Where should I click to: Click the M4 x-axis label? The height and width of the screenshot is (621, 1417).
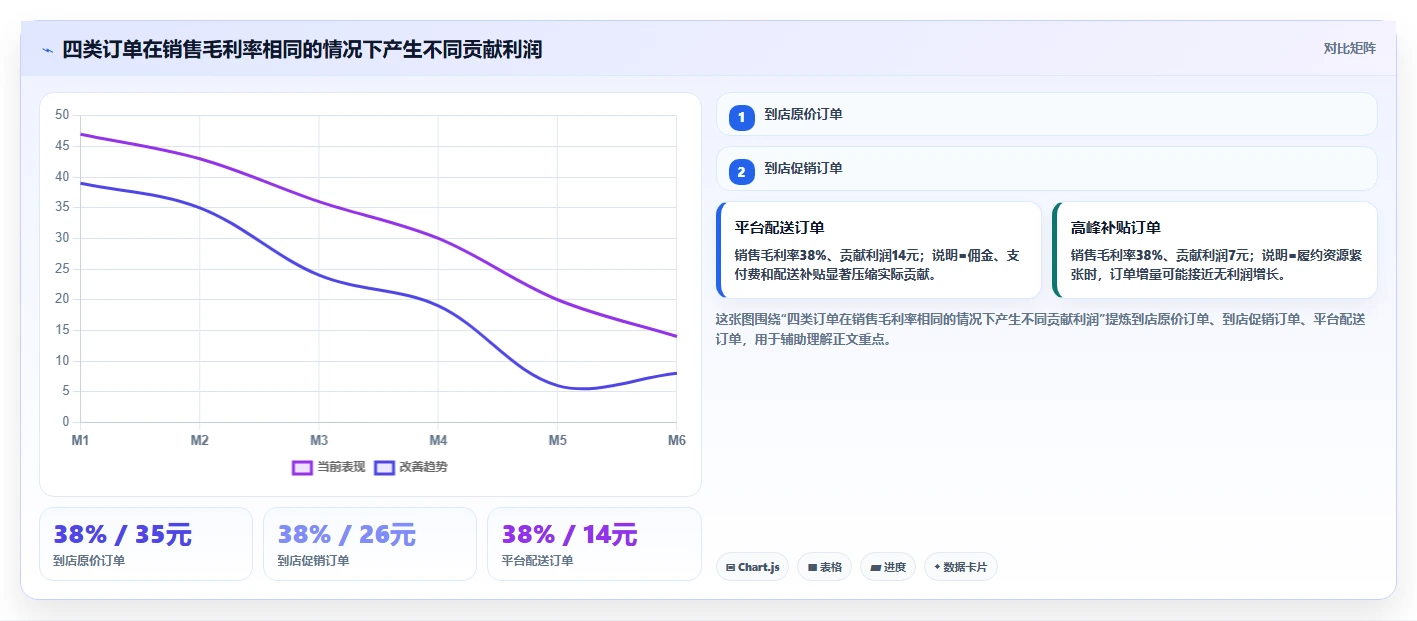(438, 440)
